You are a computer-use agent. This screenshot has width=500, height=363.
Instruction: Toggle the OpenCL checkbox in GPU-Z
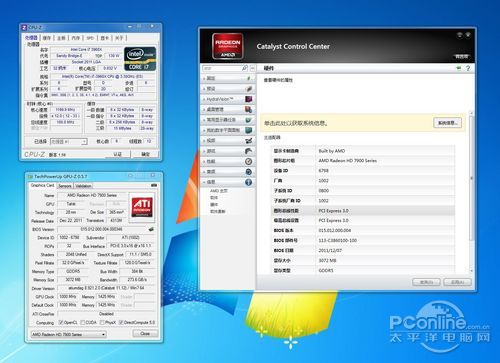click(x=60, y=322)
